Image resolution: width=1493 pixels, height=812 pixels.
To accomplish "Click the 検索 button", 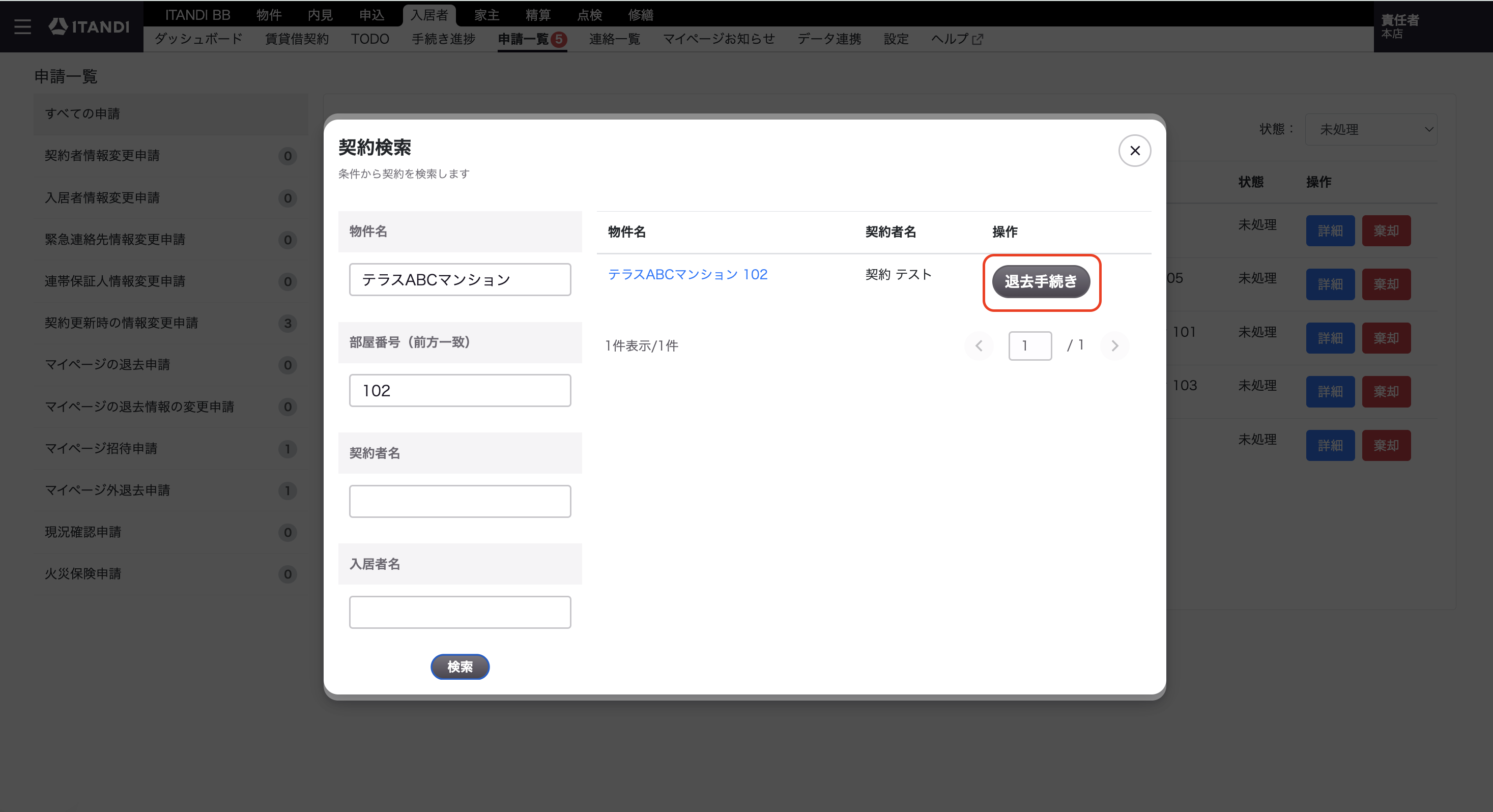I will pyautogui.click(x=460, y=667).
